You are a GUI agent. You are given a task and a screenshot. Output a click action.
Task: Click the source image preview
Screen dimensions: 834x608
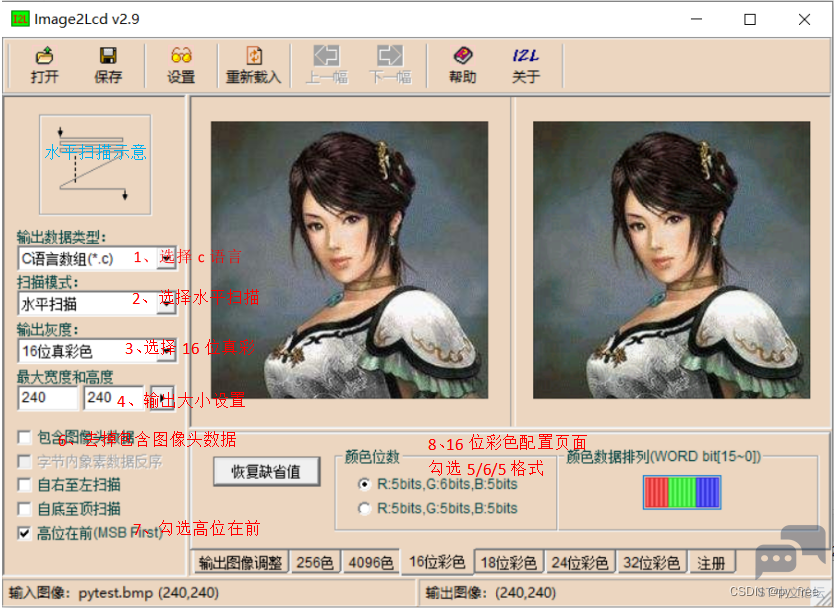click(x=349, y=260)
